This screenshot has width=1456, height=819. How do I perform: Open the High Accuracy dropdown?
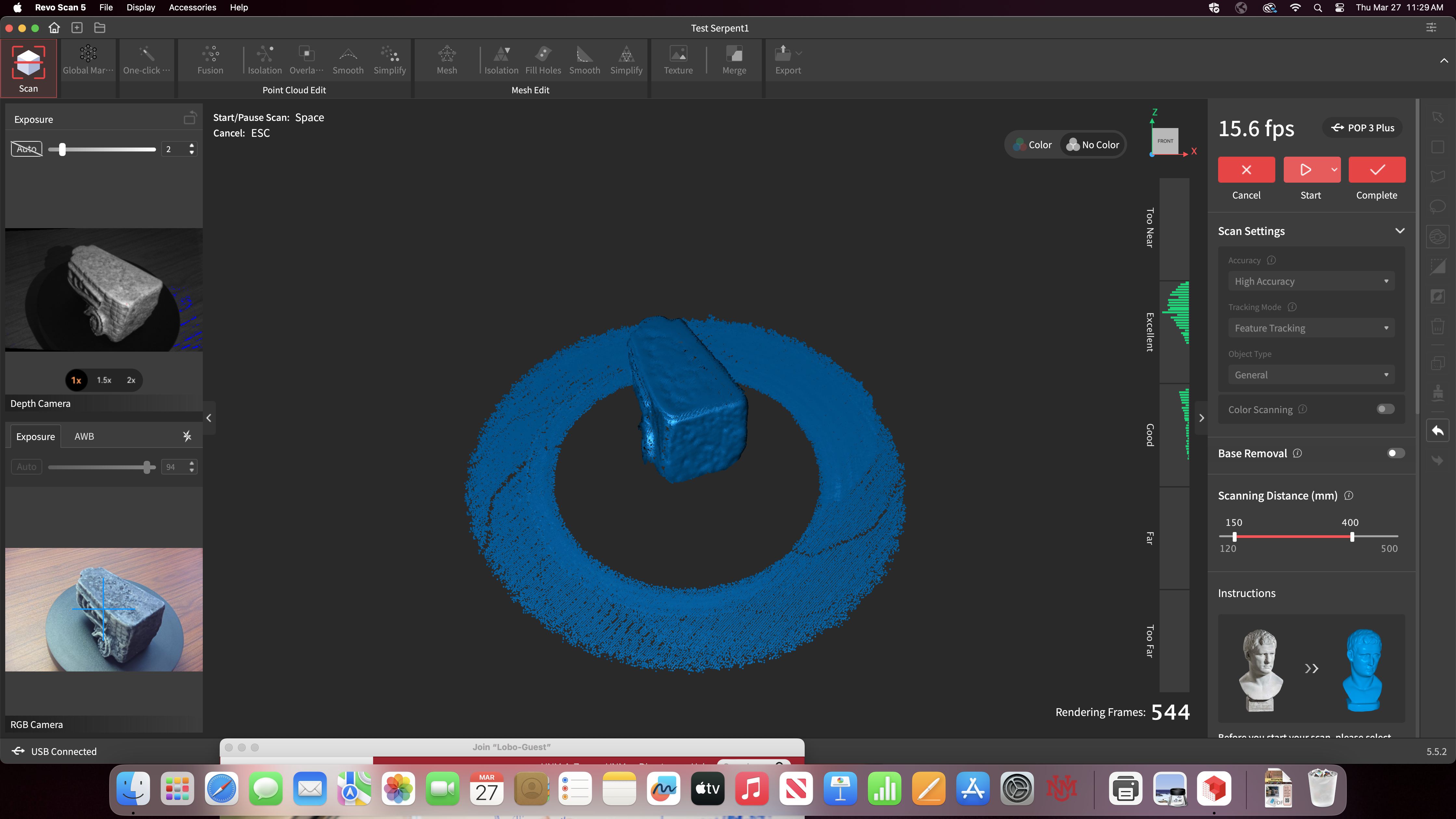pyautogui.click(x=1311, y=281)
